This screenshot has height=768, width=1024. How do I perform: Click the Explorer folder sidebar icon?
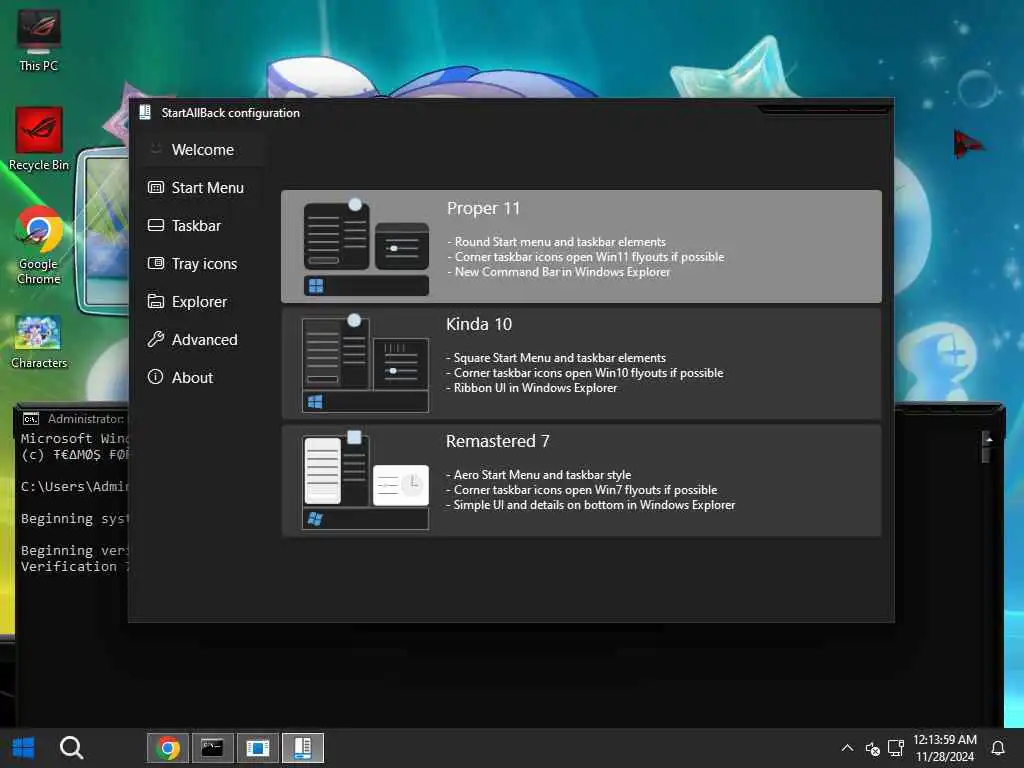click(155, 301)
